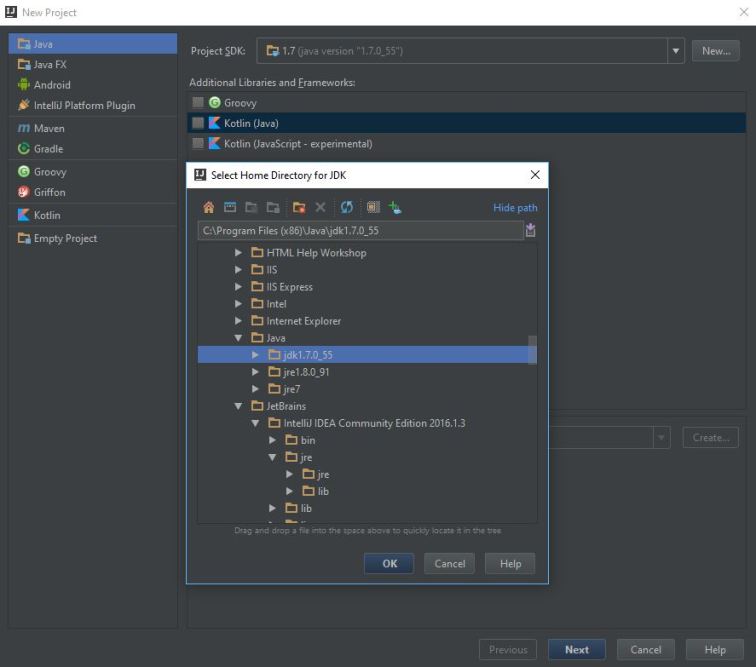
Task: Click the Kotlin icon in left sidebar
Action: (x=24, y=215)
